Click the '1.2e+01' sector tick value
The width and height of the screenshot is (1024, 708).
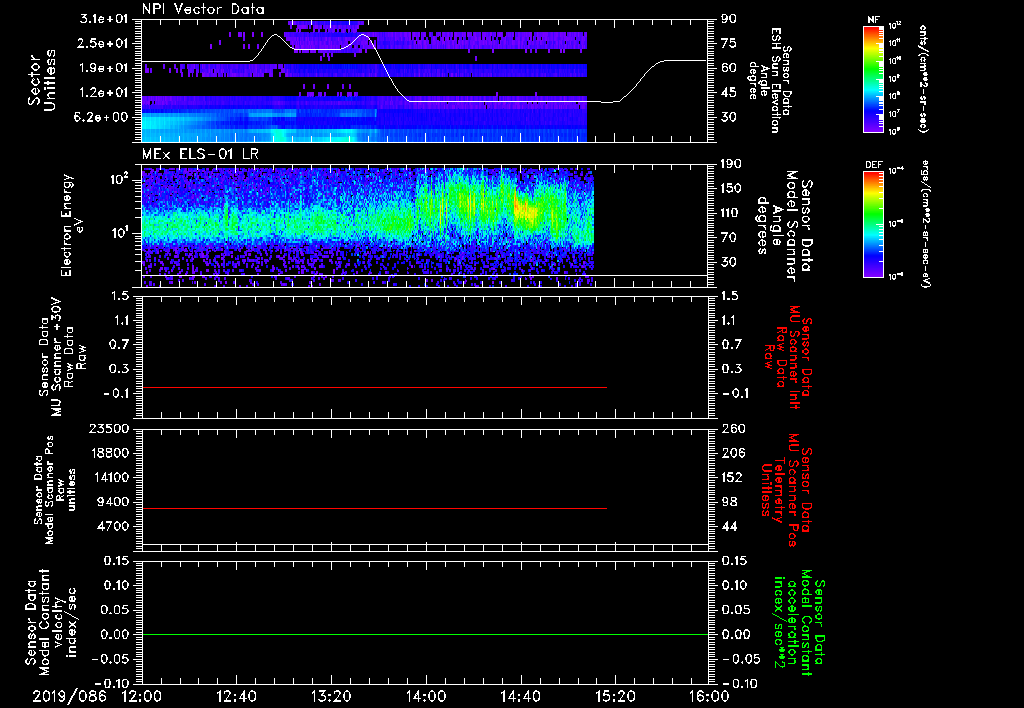click(104, 93)
